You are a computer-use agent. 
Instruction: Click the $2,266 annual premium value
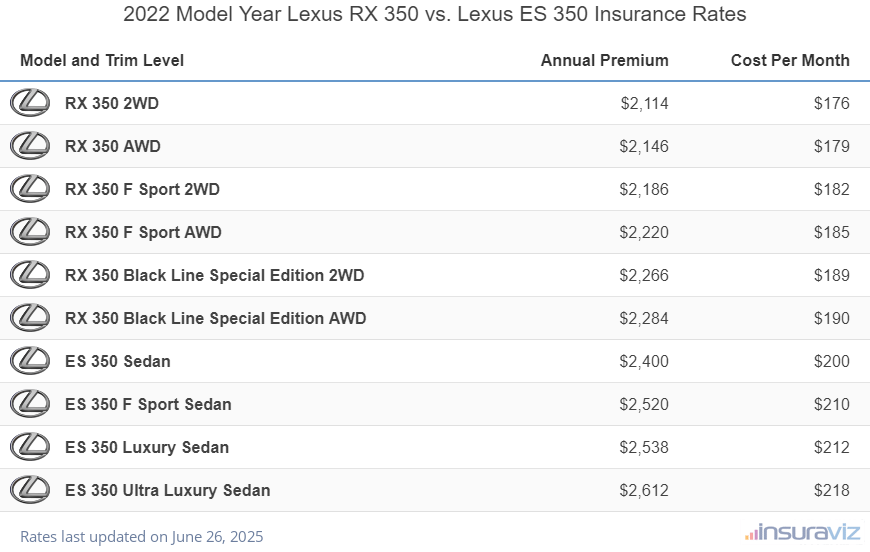point(644,275)
